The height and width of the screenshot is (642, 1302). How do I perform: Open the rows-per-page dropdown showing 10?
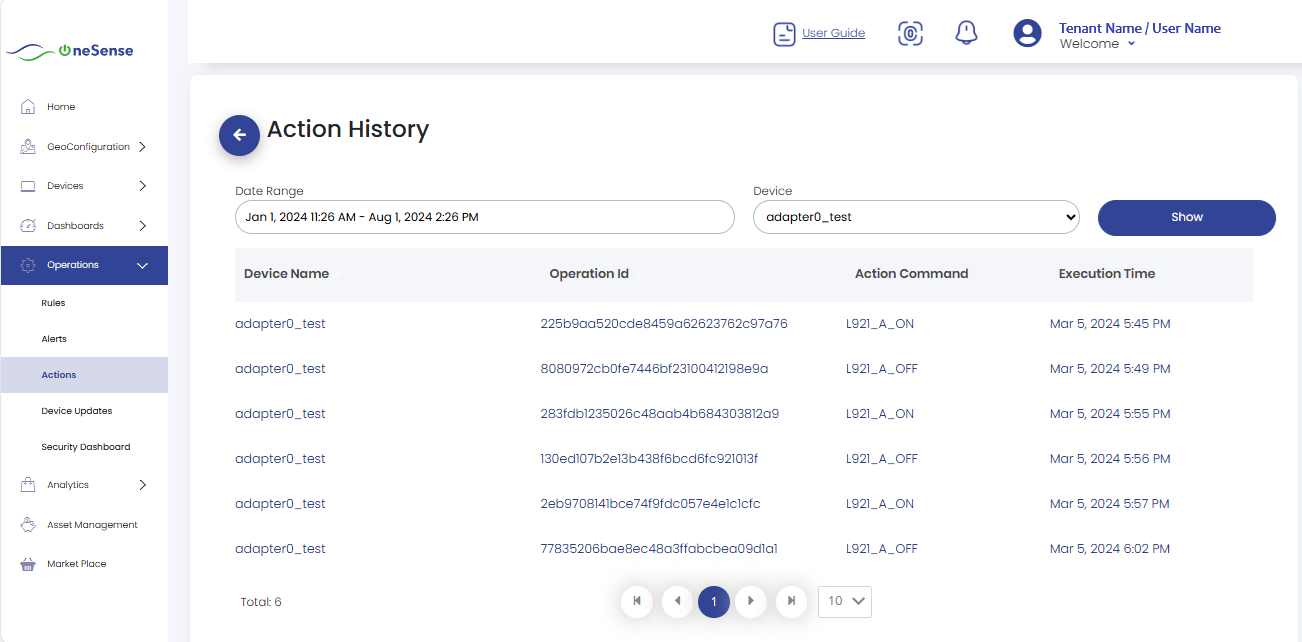click(845, 601)
